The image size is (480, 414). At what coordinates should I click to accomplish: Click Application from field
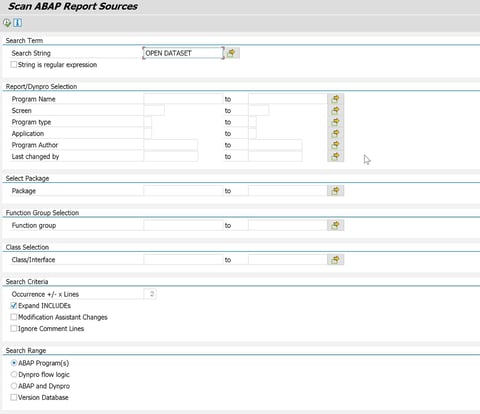[x=148, y=133]
